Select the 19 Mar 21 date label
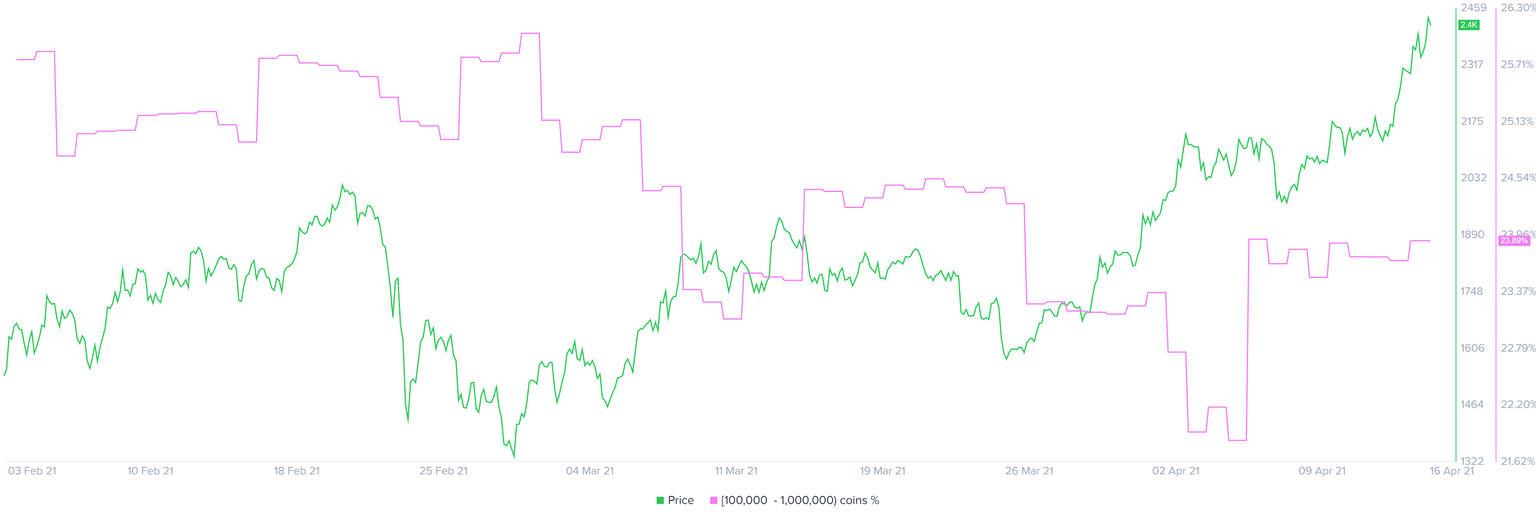This screenshot has height=520, width=1536. tap(883, 470)
